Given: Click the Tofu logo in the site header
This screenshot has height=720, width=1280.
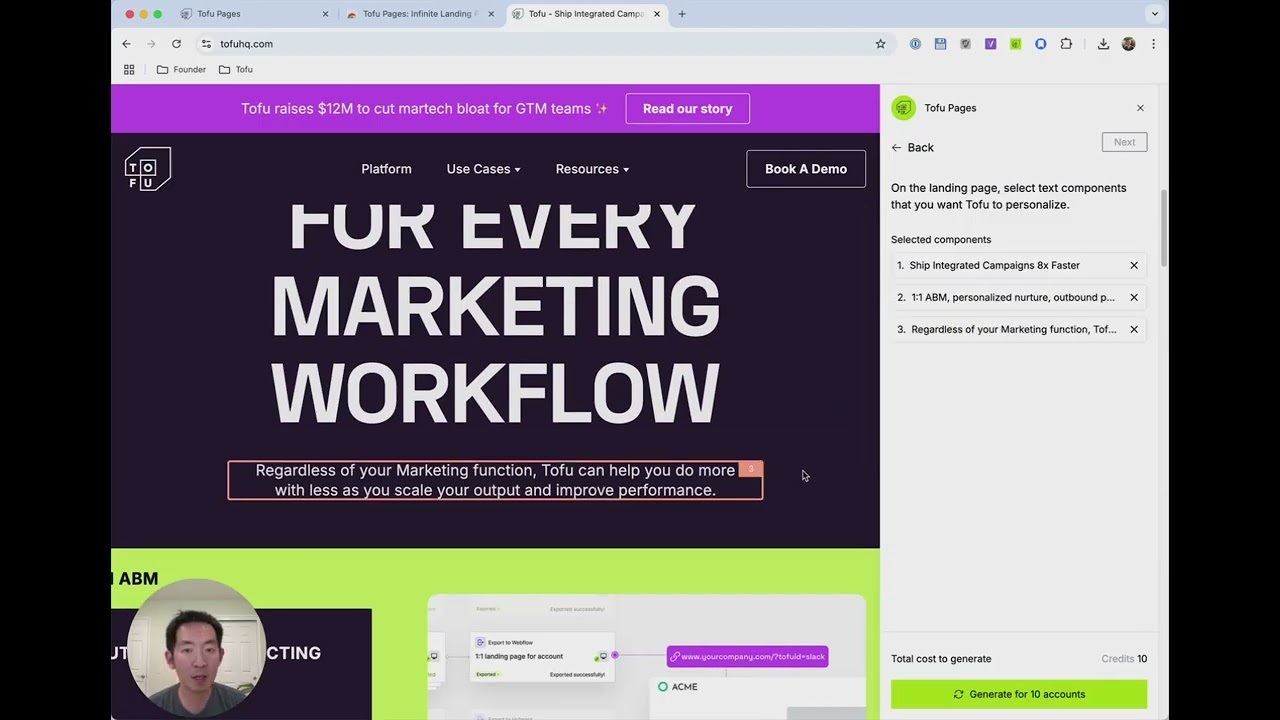Looking at the screenshot, I should 147,169.
